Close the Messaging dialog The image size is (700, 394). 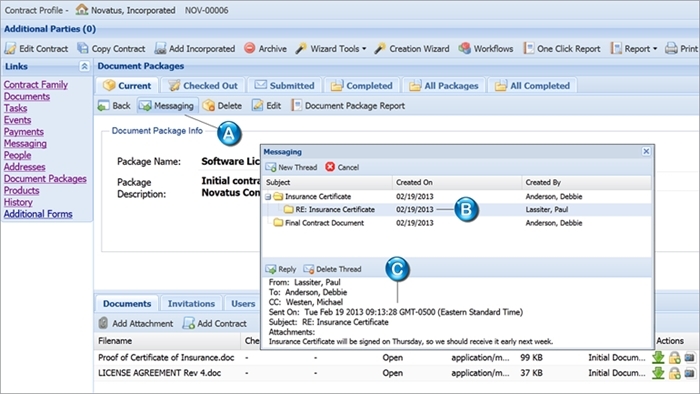[x=646, y=151]
